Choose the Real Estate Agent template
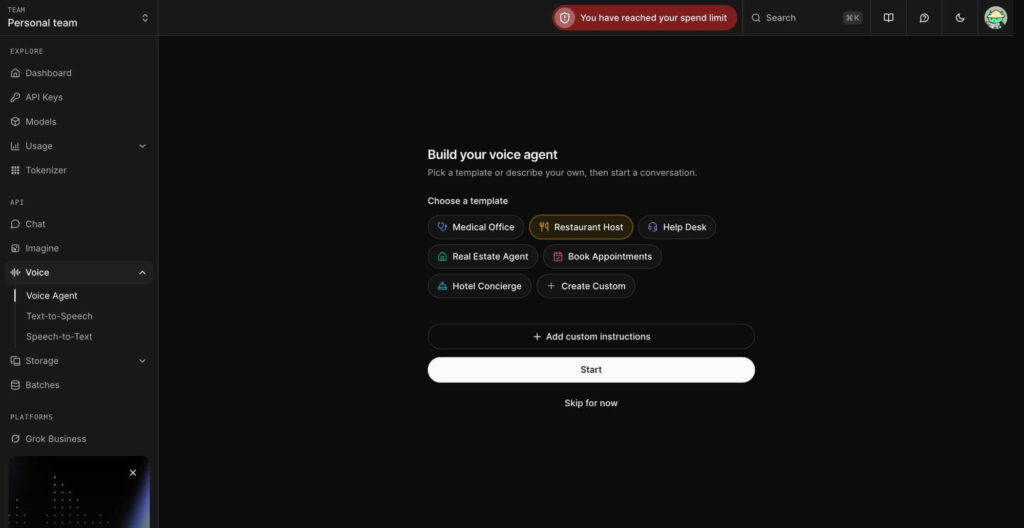1024x528 pixels. [483, 257]
